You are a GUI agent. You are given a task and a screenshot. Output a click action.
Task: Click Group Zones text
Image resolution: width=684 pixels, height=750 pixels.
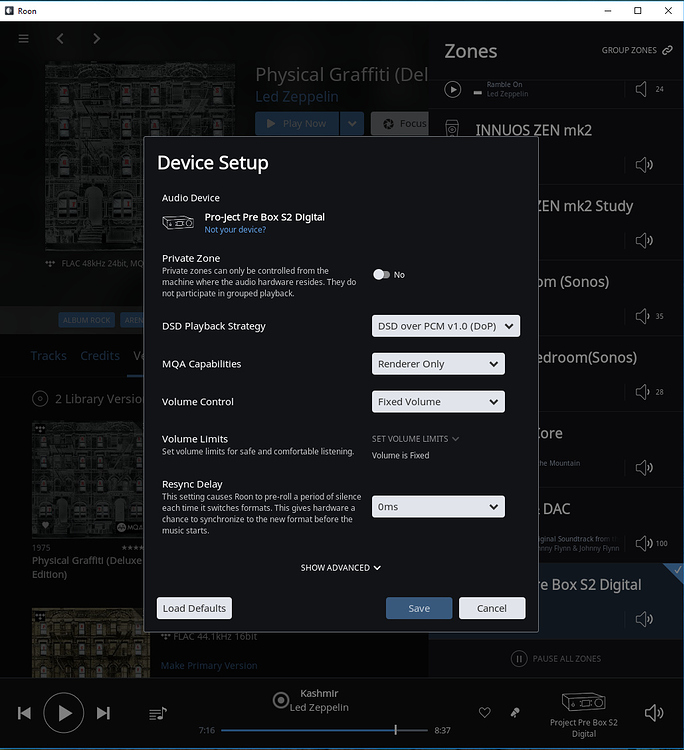click(x=629, y=50)
